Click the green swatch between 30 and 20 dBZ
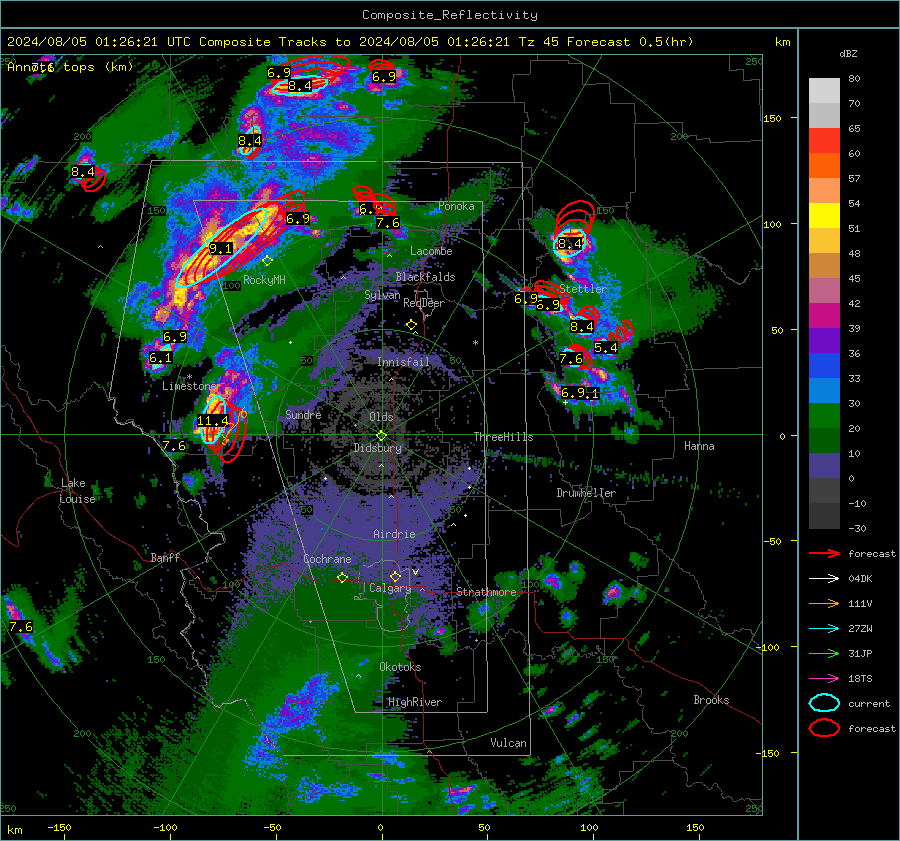 (824, 416)
